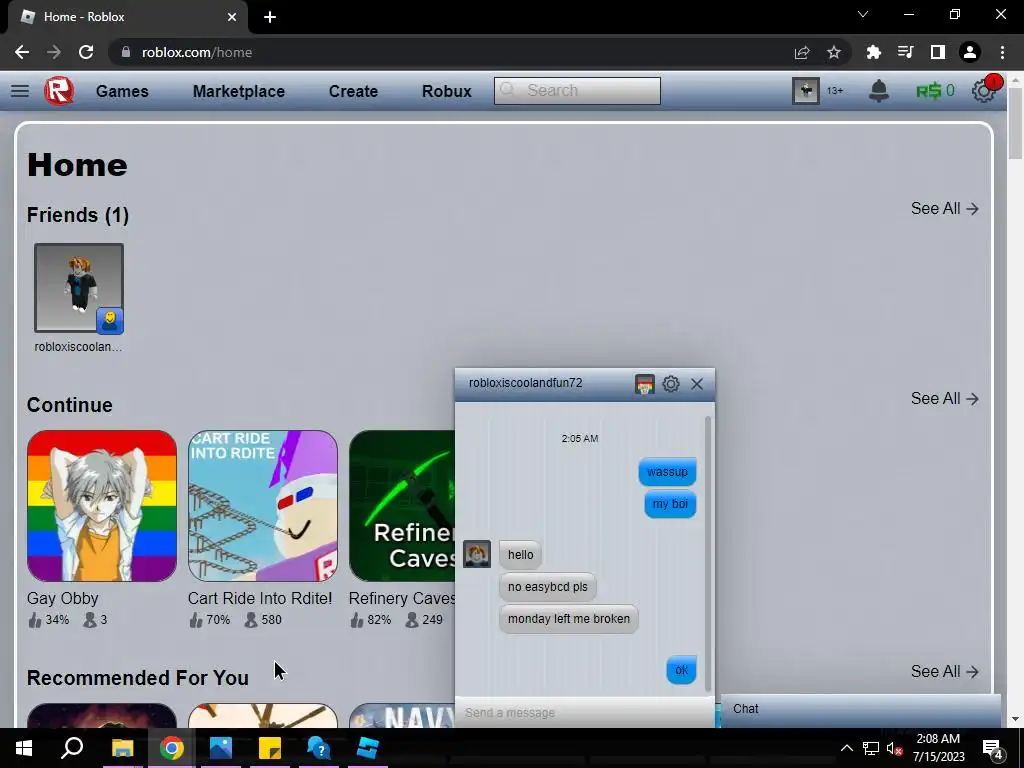Open Chrome media control icon
The image size is (1024, 768).
coord(905,52)
